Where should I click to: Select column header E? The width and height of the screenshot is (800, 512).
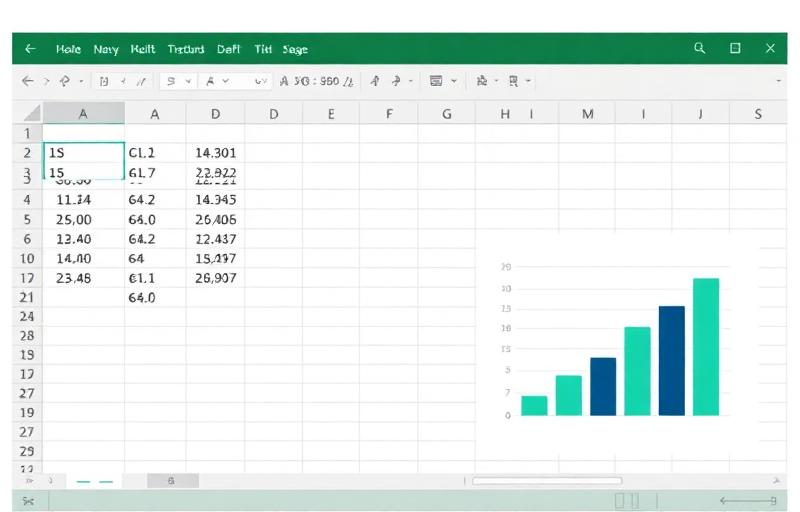point(331,114)
